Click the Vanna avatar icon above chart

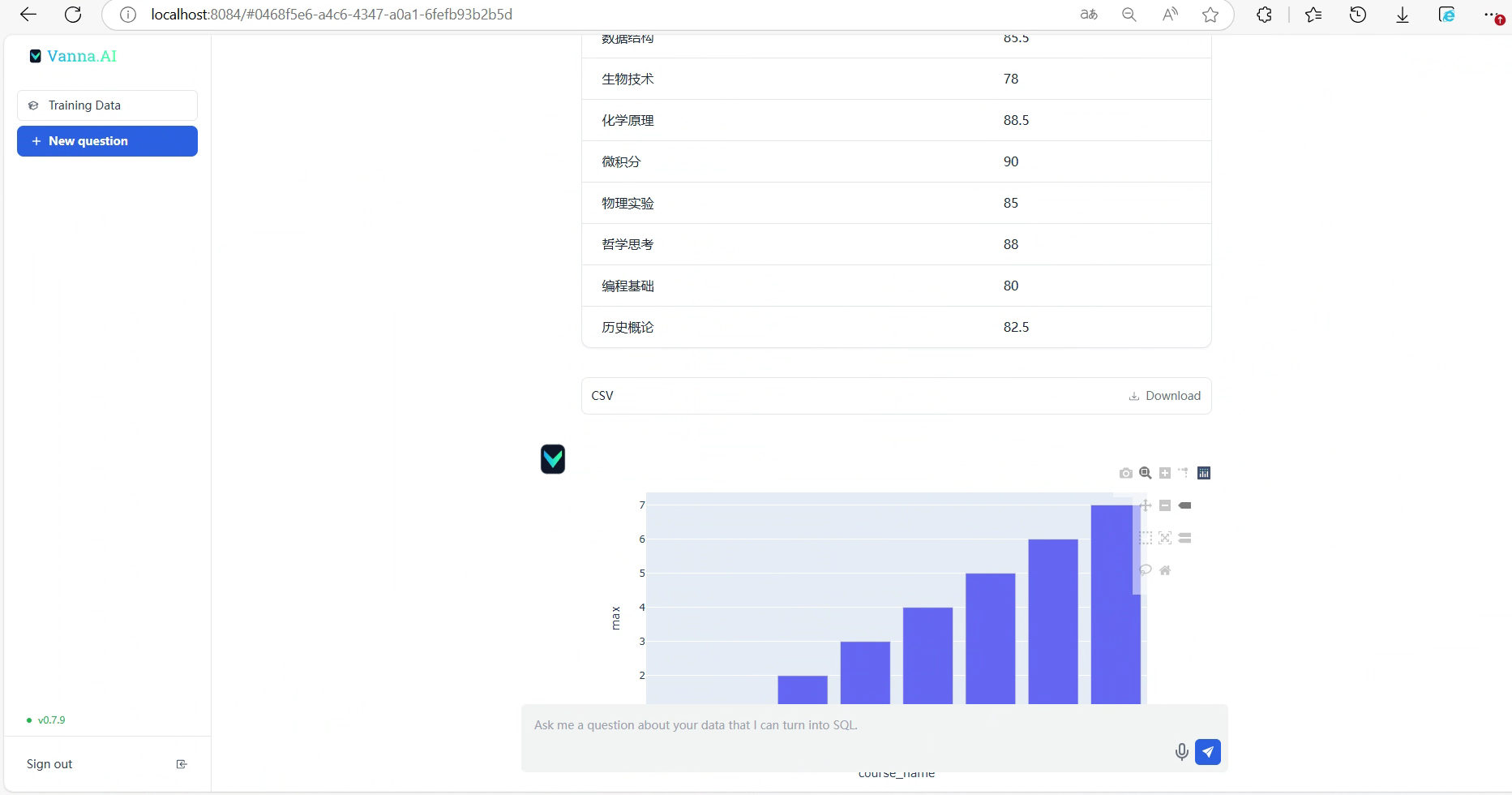click(553, 459)
